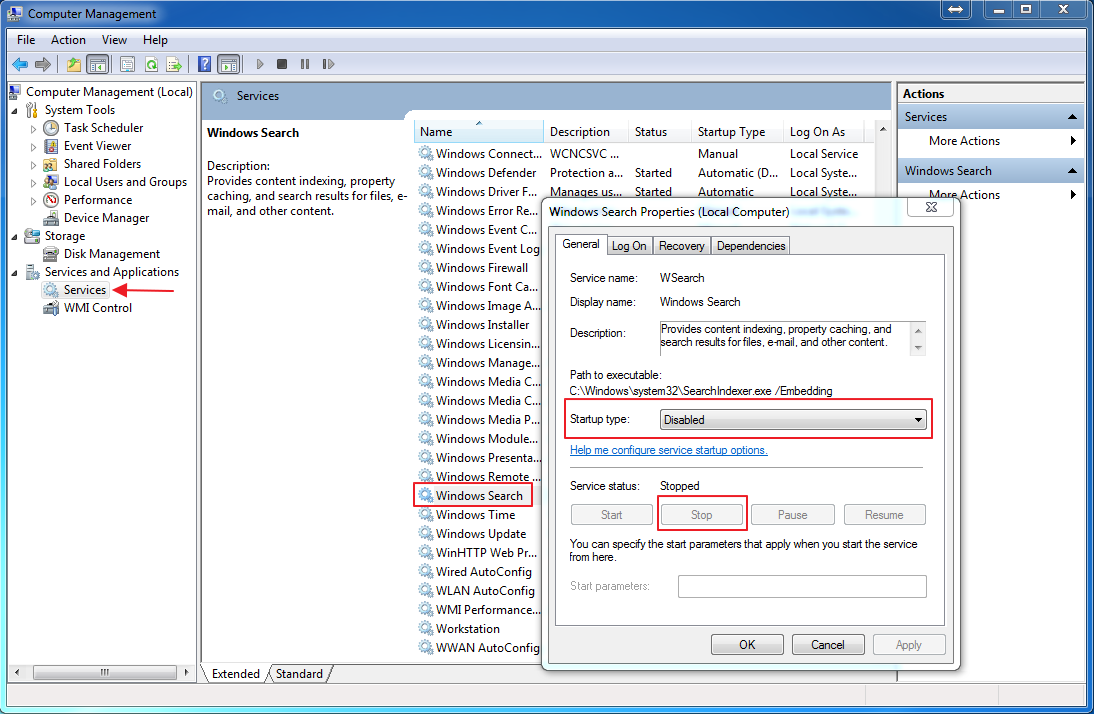Collapse the System Tools tree node
The height and width of the screenshot is (714, 1094).
point(15,110)
